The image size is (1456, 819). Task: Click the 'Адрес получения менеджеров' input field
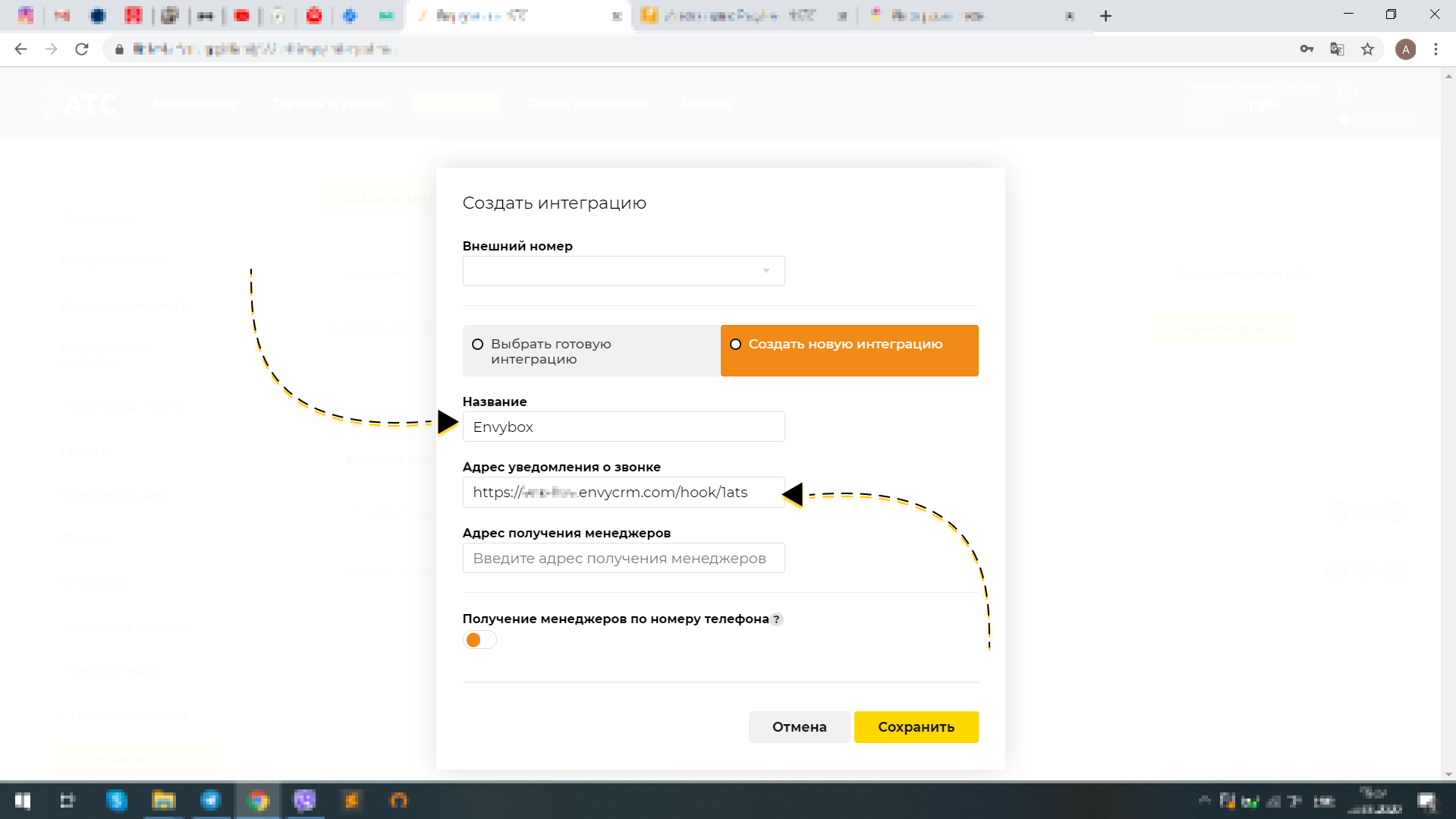click(624, 558)
